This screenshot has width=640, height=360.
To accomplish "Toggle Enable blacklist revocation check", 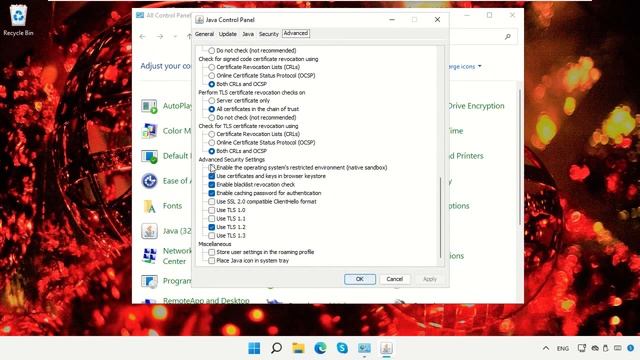I will [x=211, y=185].
